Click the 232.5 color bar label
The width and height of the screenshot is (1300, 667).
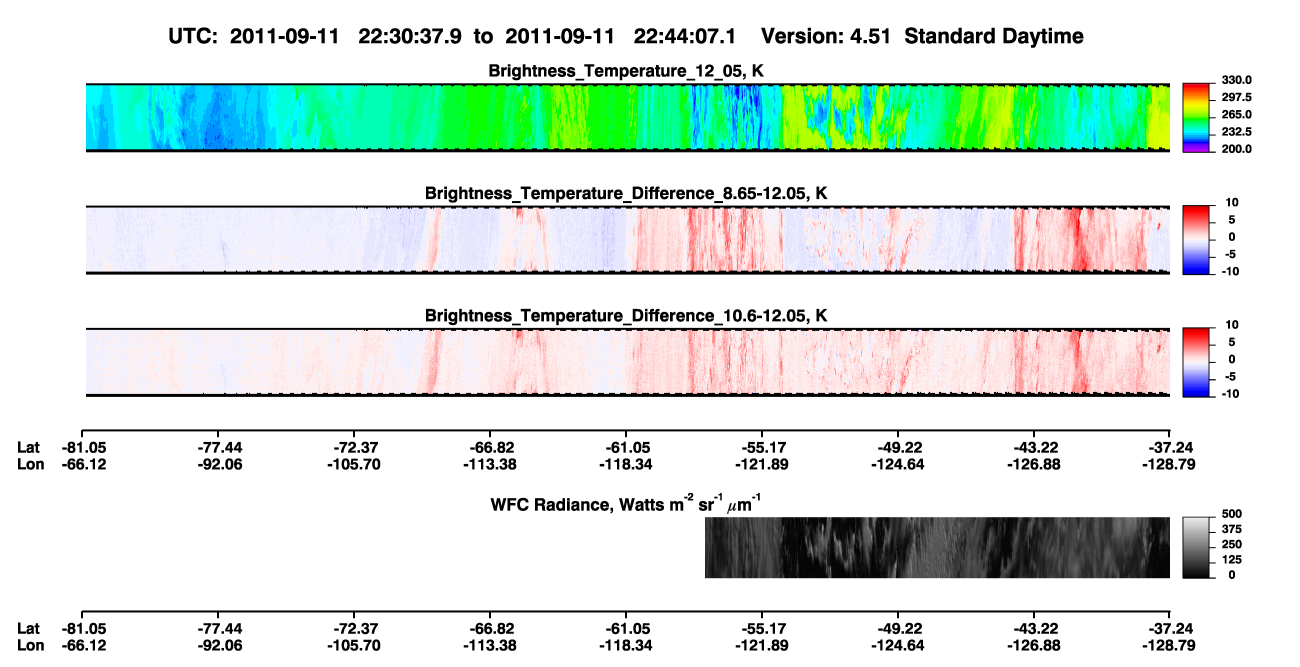tap(1237, 132)
